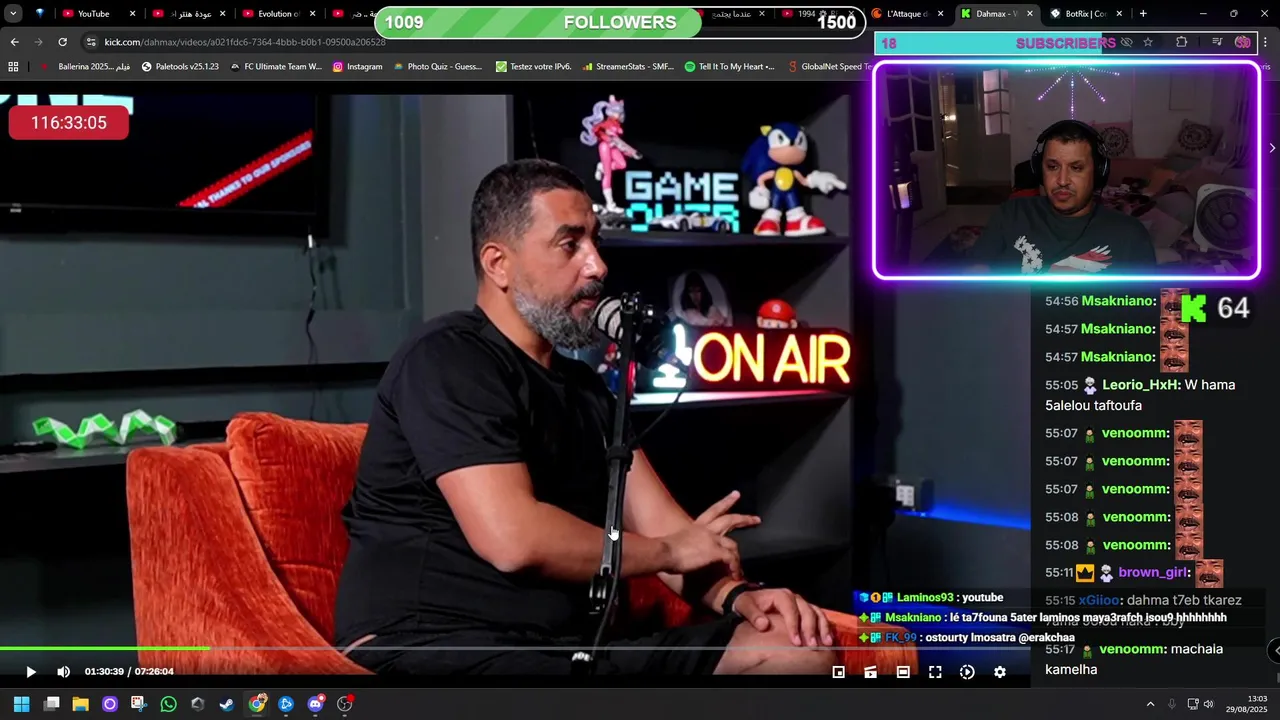Viewport: 1280px width, 720px height.
Task: Open Chrome from taskbar
Action: coord(257,704)
